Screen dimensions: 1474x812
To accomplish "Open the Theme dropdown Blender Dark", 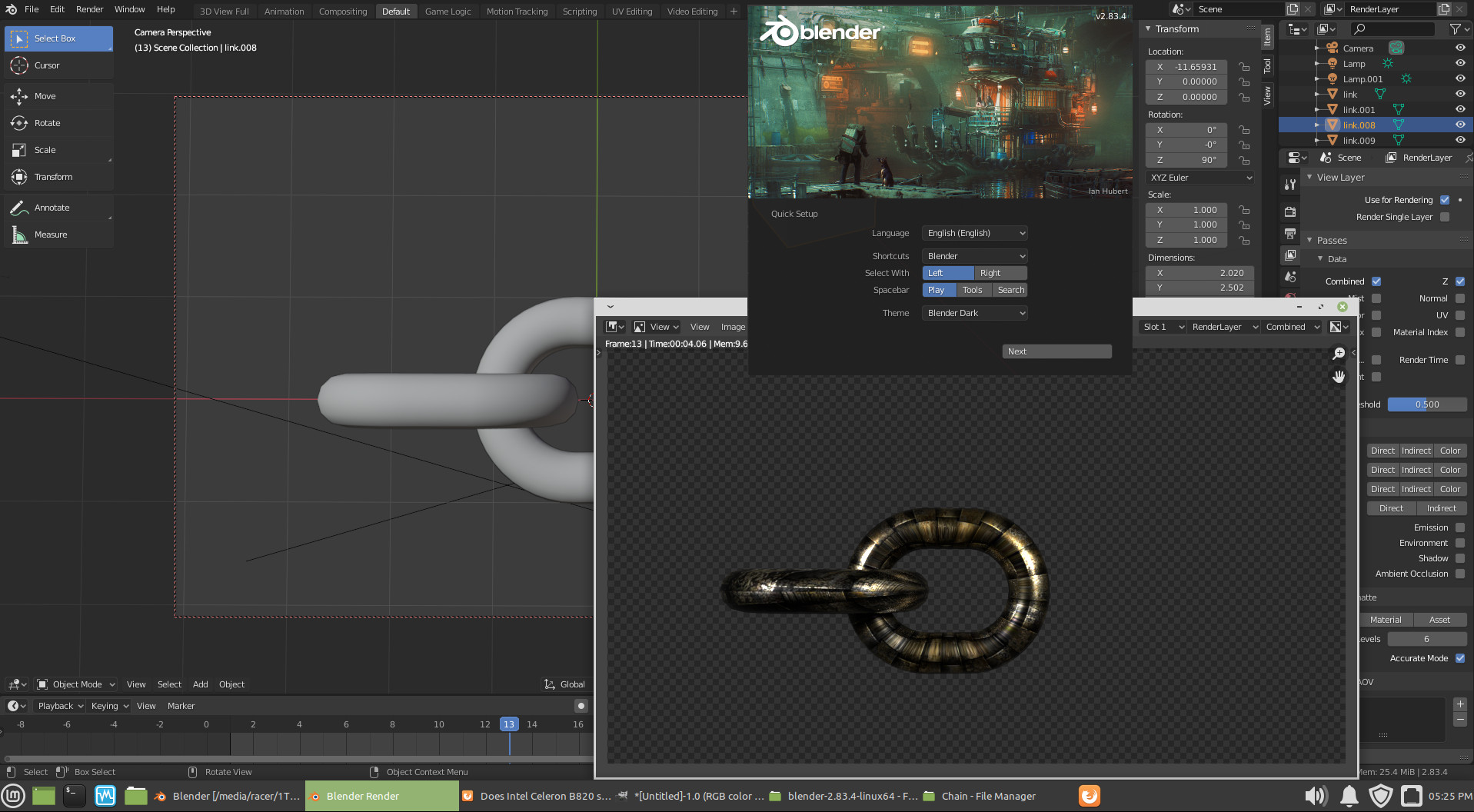I will 975,313.
